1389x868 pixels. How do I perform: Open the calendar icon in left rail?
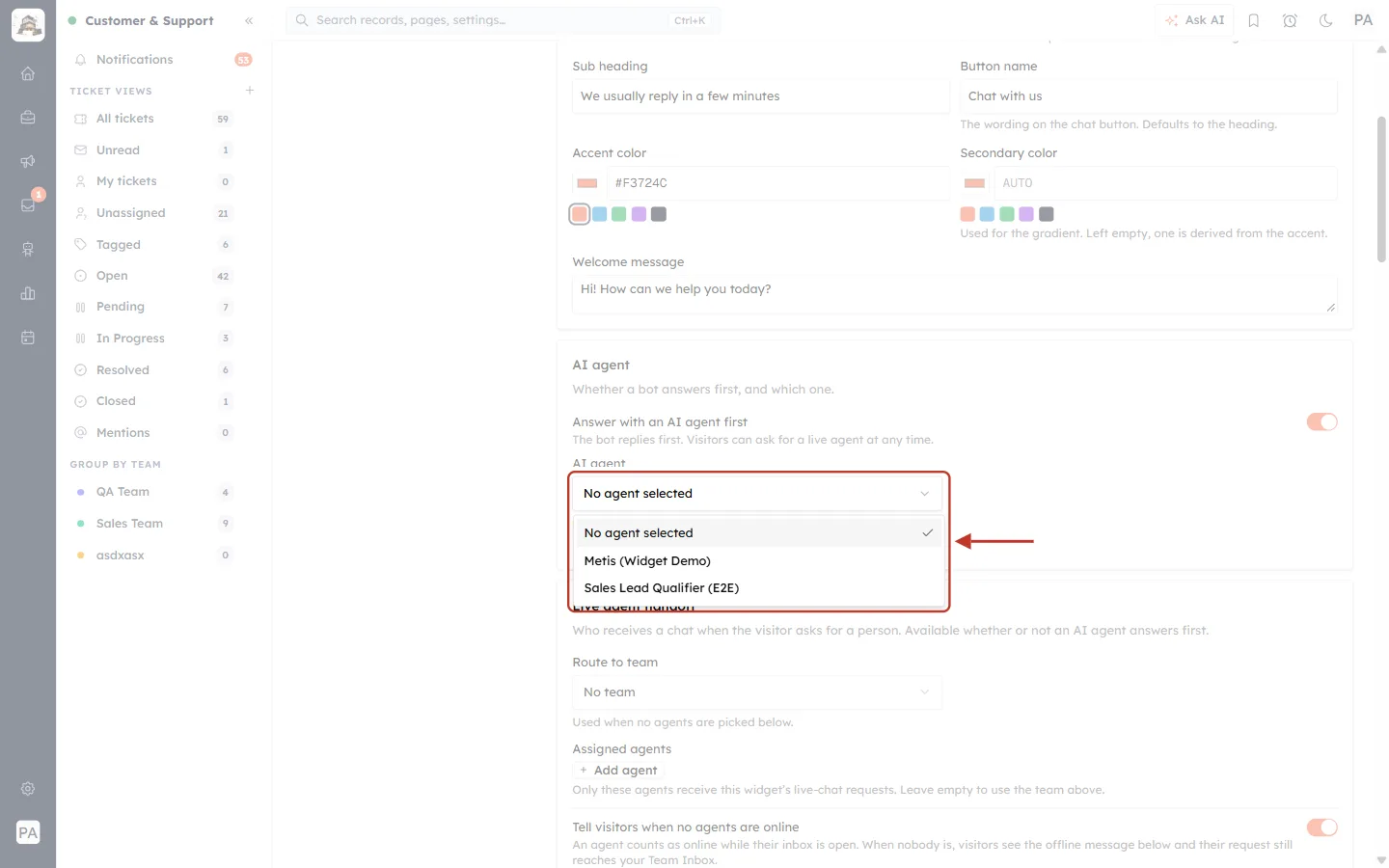tap(28, 338)
